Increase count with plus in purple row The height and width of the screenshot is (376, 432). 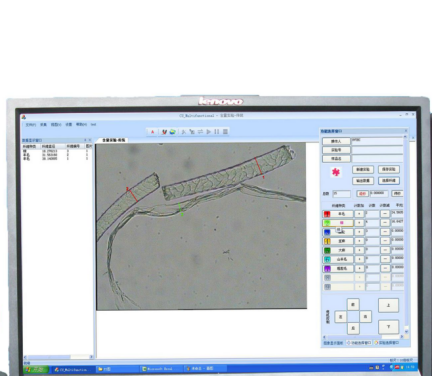pos(359,268)
